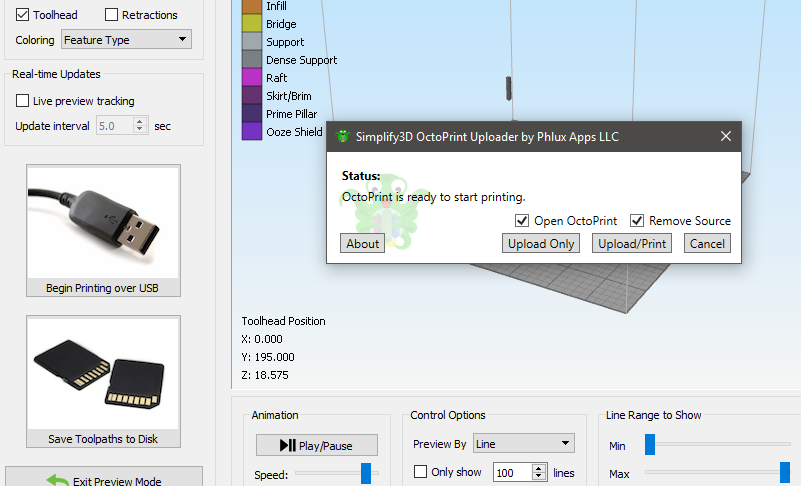
Task: Enable Live preview tracking
Action: [x=22, y=101]
